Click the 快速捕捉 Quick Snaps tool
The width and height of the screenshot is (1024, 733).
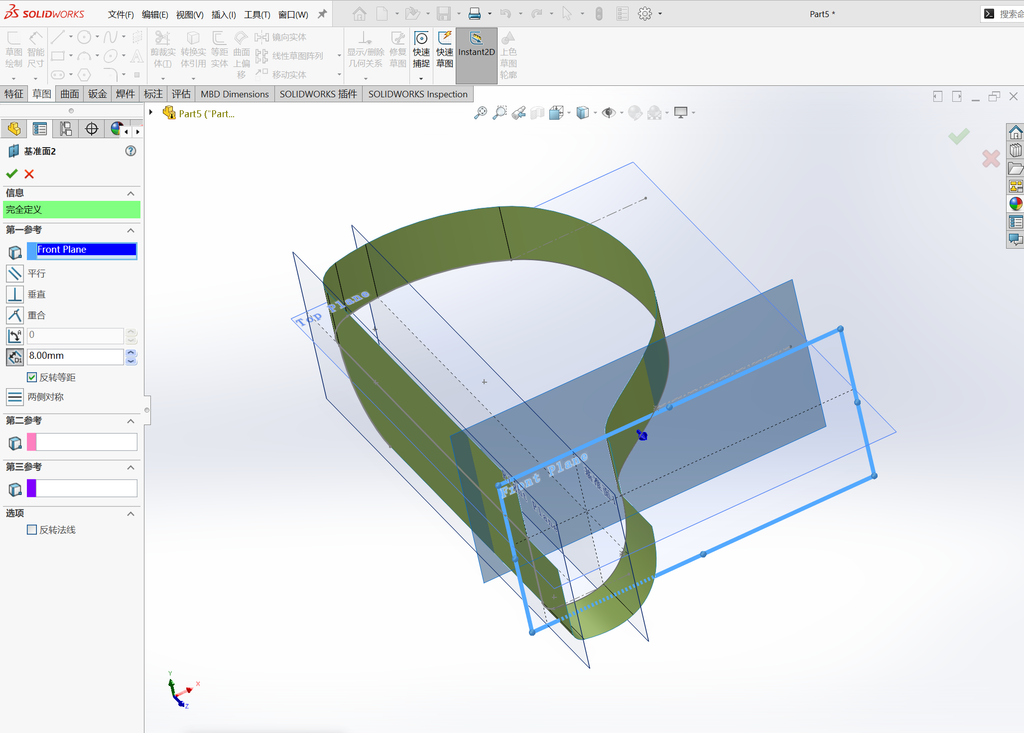pos(421,50)
